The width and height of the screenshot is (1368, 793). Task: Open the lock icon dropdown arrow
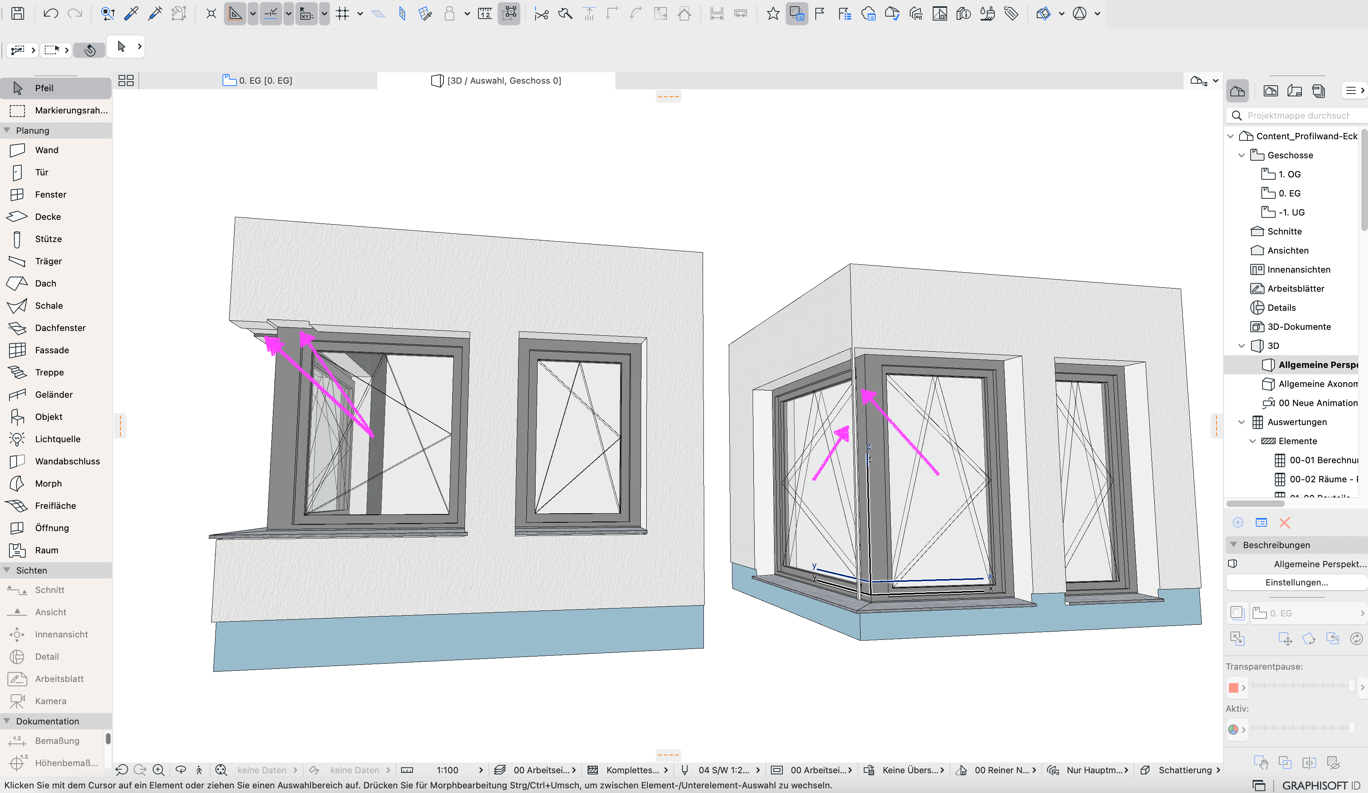click(467, 14)
